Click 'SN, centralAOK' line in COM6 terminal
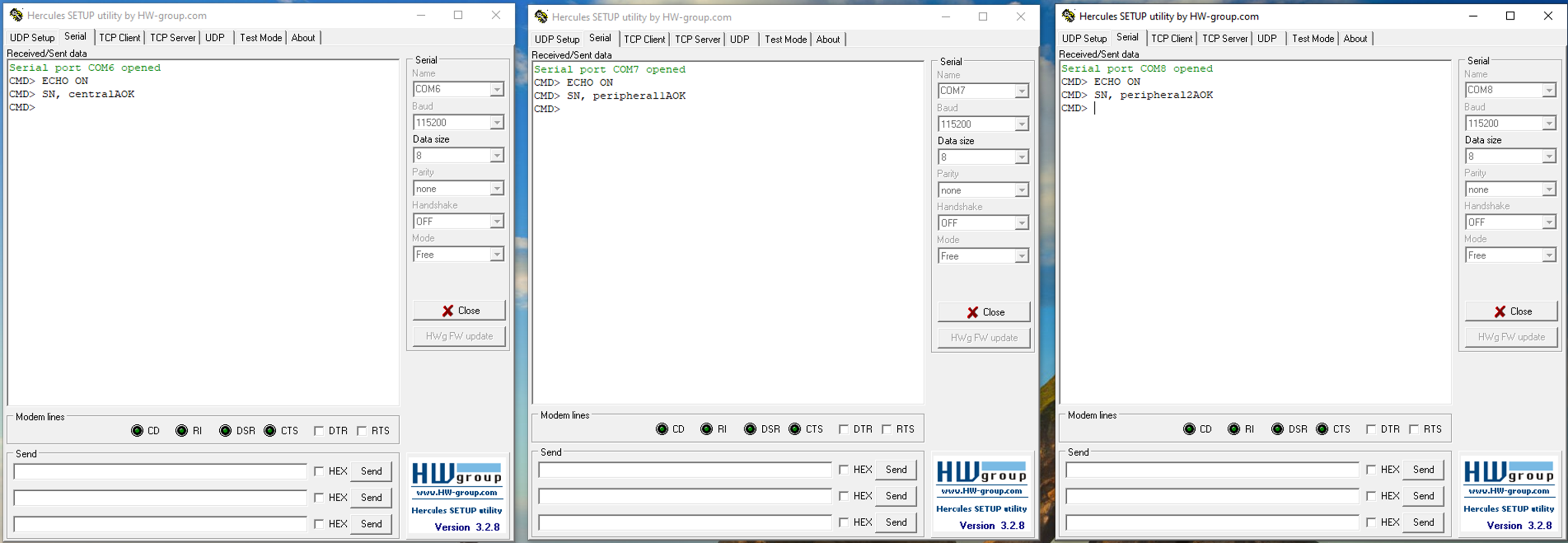The height and width of the screenshot is (543, 1568). click(88, 94)
